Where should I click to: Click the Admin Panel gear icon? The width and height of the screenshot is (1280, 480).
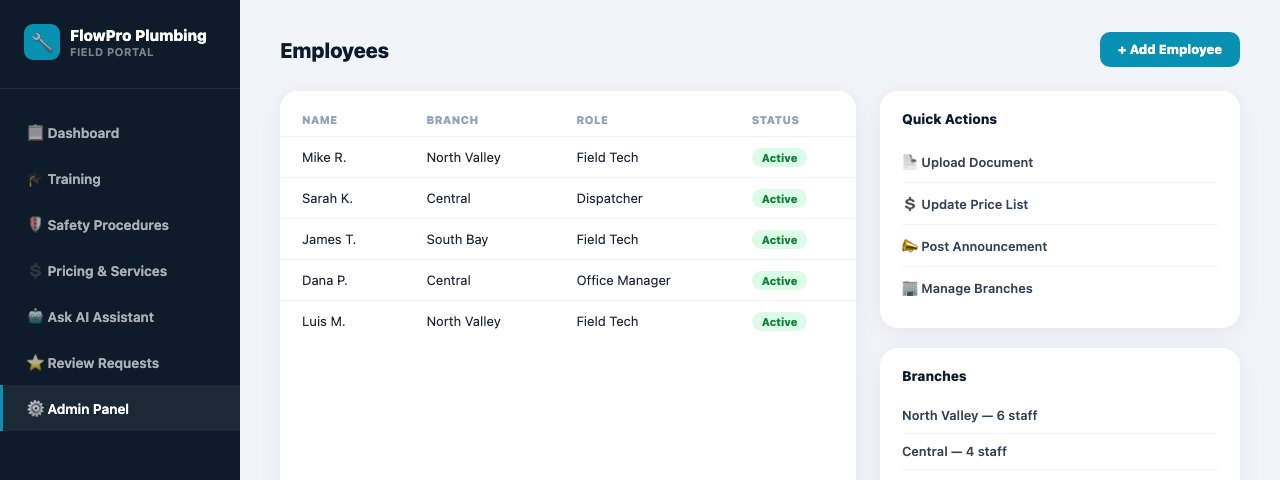pyautogui.click(x=35, y=409)
